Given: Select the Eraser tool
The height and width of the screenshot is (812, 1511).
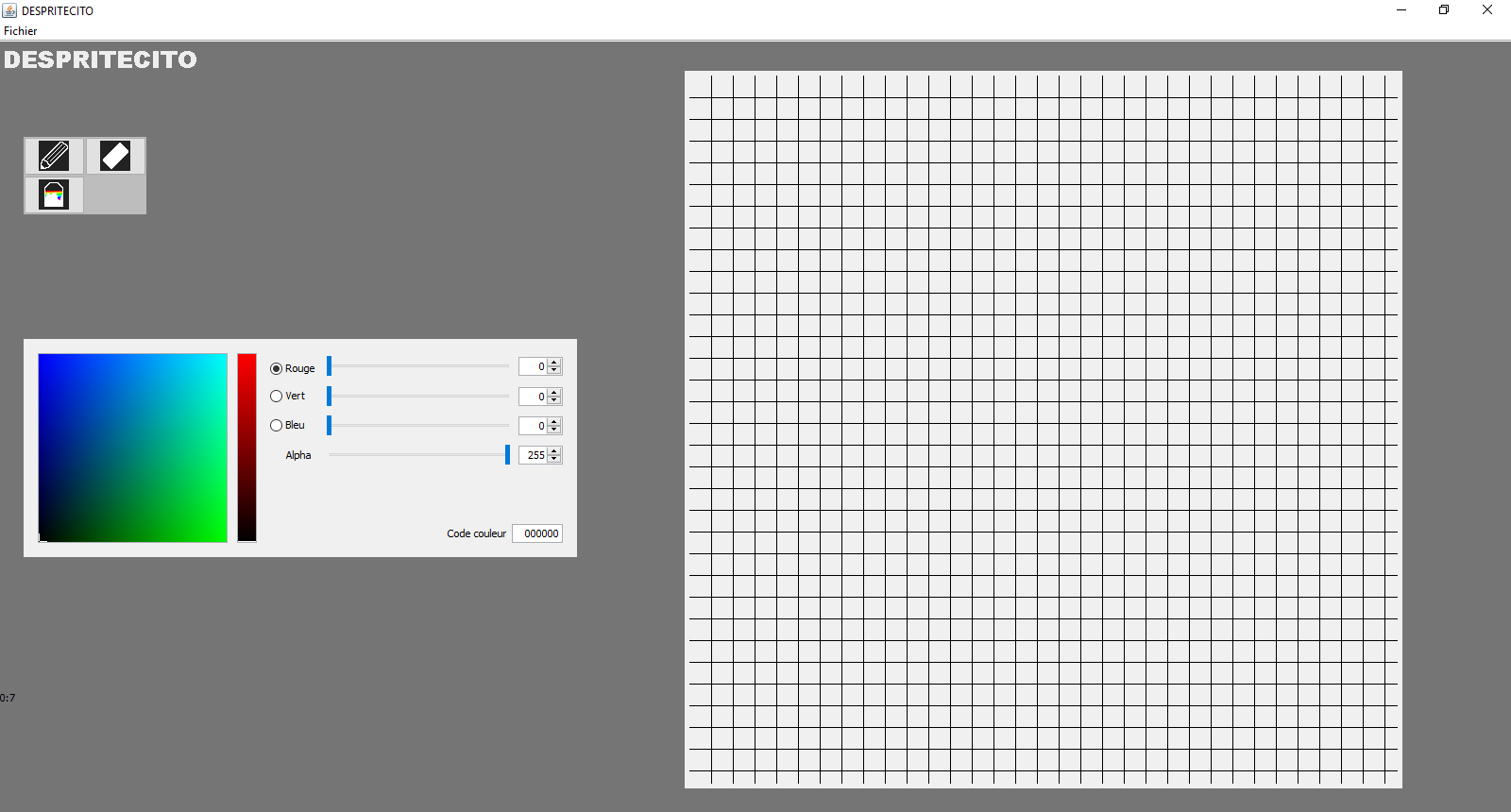Looking at the screenshot, I should 115,156.
